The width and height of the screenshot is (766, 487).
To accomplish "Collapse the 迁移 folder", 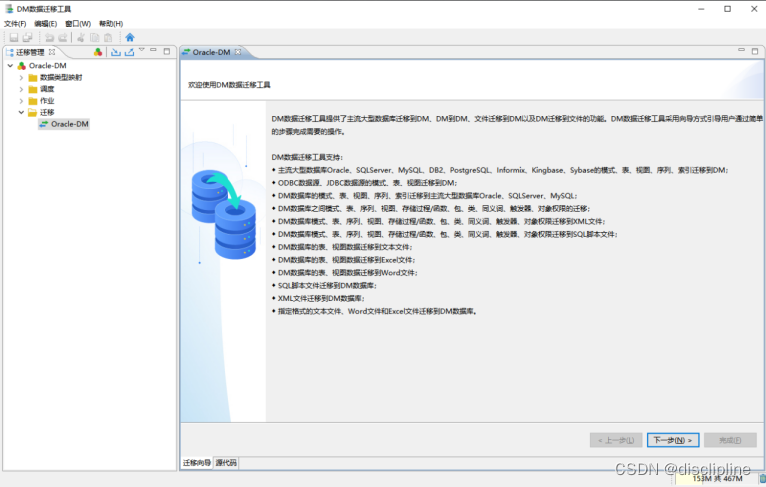I will (x=21, y=112).
